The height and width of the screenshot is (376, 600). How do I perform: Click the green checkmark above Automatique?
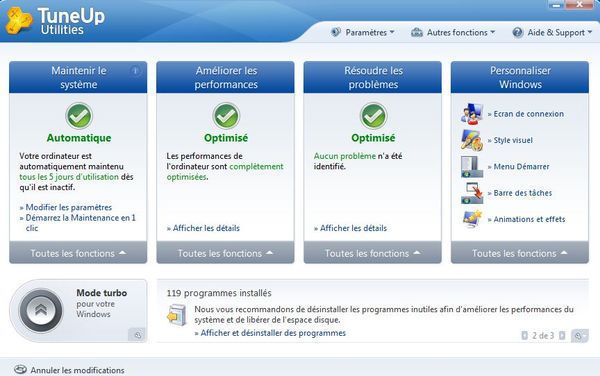click(x=79, y=116)
